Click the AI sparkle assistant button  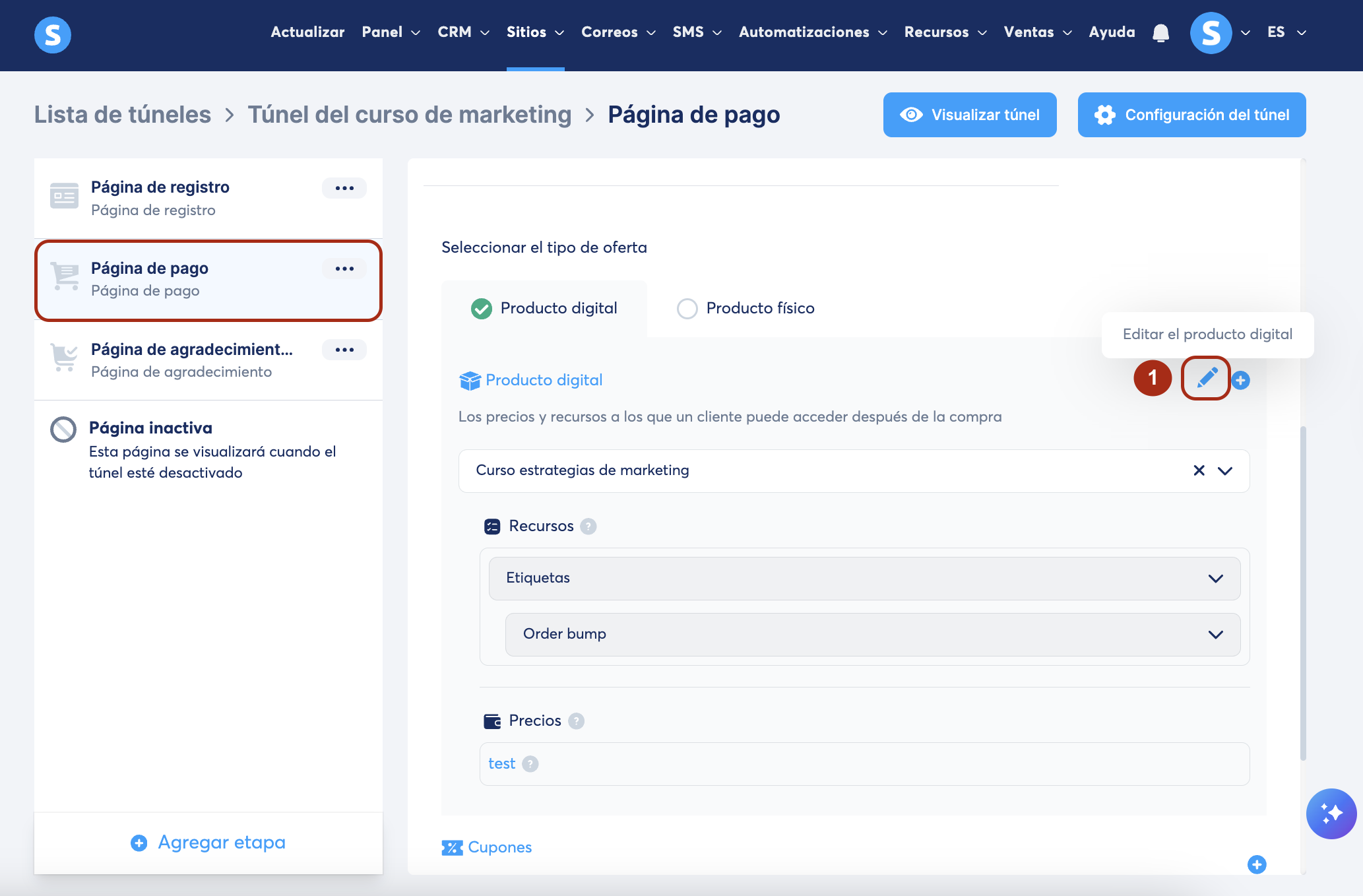[1331, 814]
